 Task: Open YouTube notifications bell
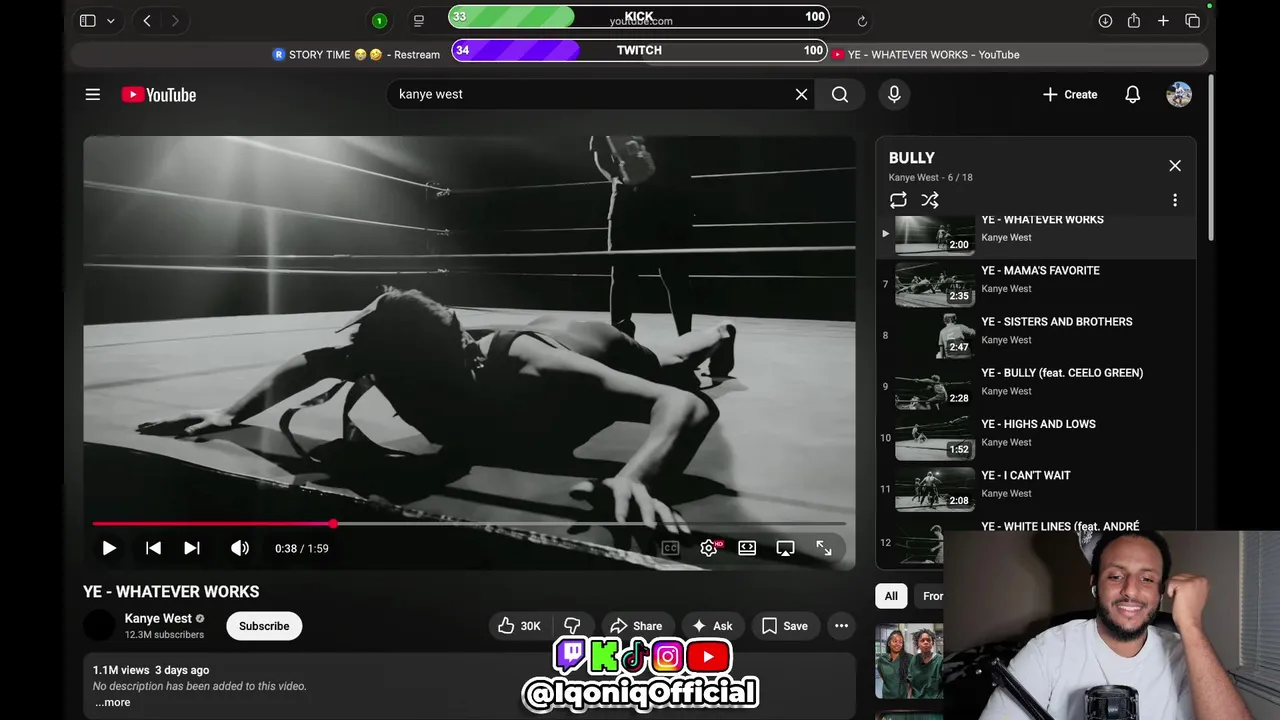click(x=1132, y=94)
